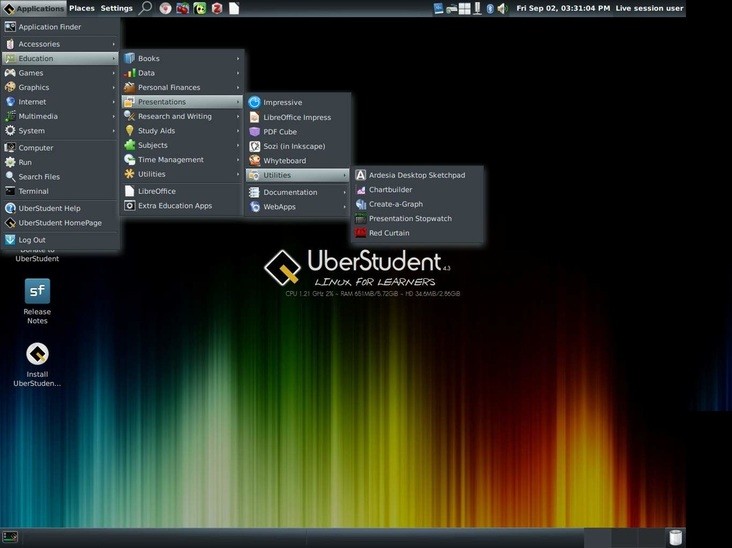The width and height of the screenshot is (732, 548).
Task: Open Chartbuilder from the Utilities list
Action: pos(390,189)
